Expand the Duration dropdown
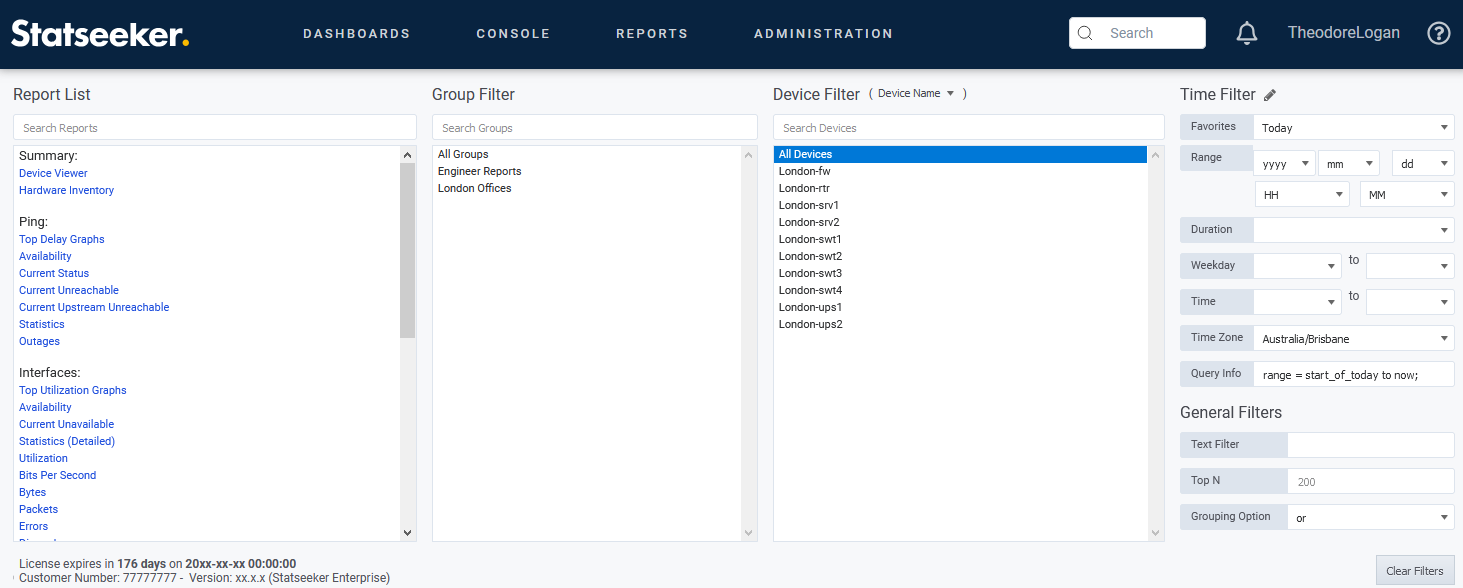 click(1353, 230)
